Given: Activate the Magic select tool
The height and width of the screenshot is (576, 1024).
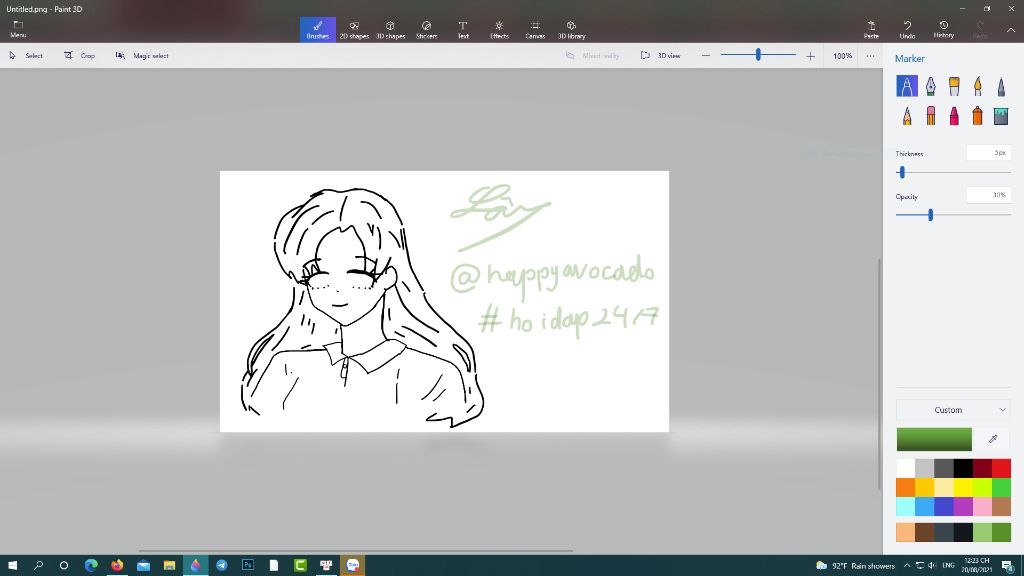Looking at the screenshot, I should [x=142, y=56].
